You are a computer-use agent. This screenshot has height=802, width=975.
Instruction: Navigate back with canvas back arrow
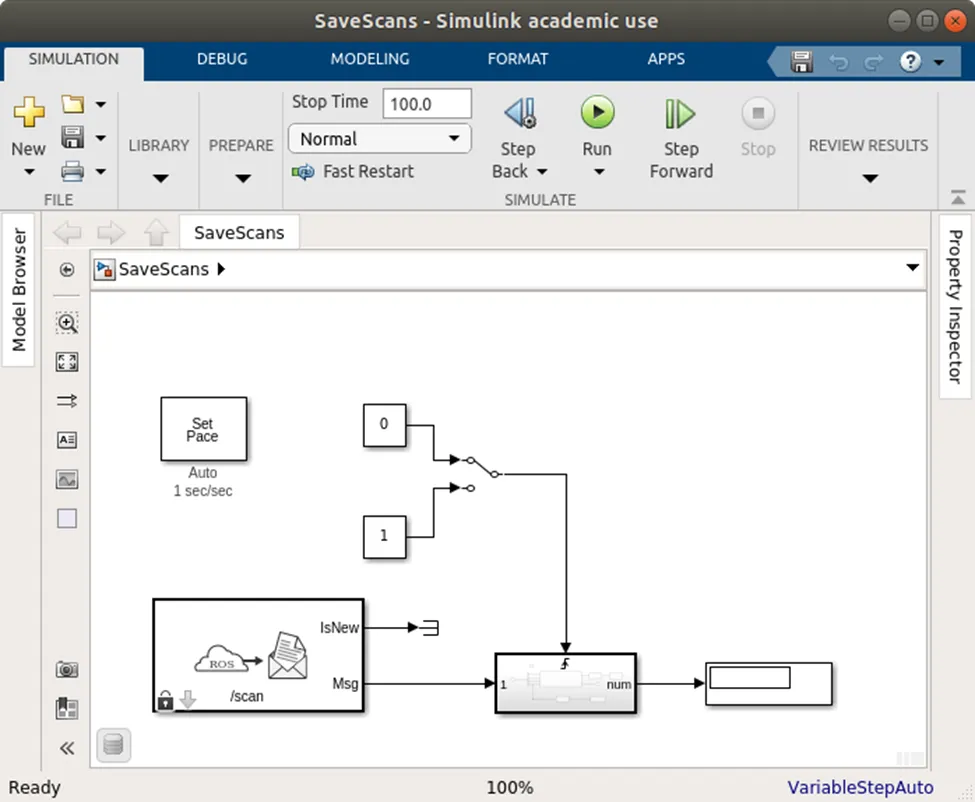click(67, 233)
